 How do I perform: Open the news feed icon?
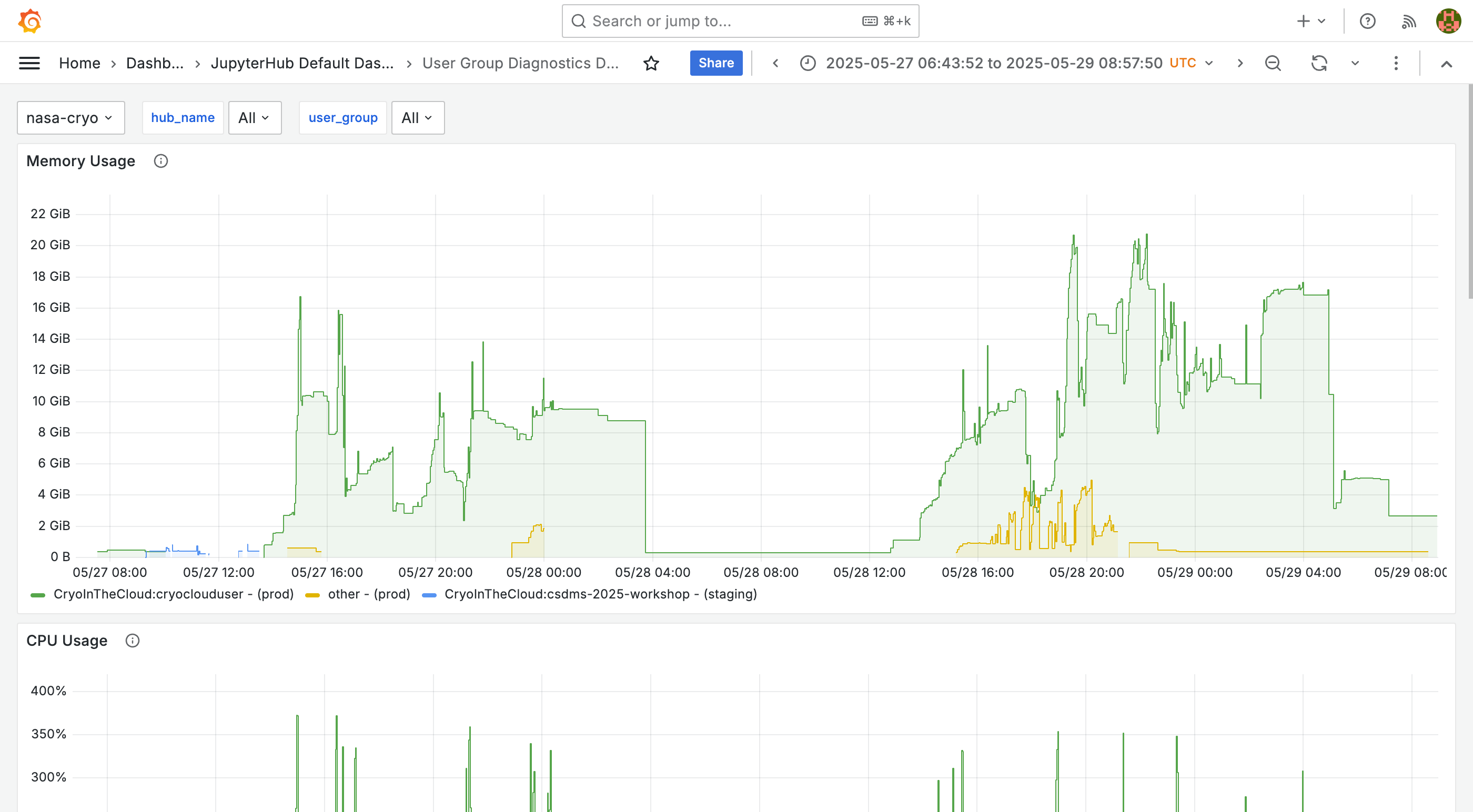click(x=1409, y=21)
